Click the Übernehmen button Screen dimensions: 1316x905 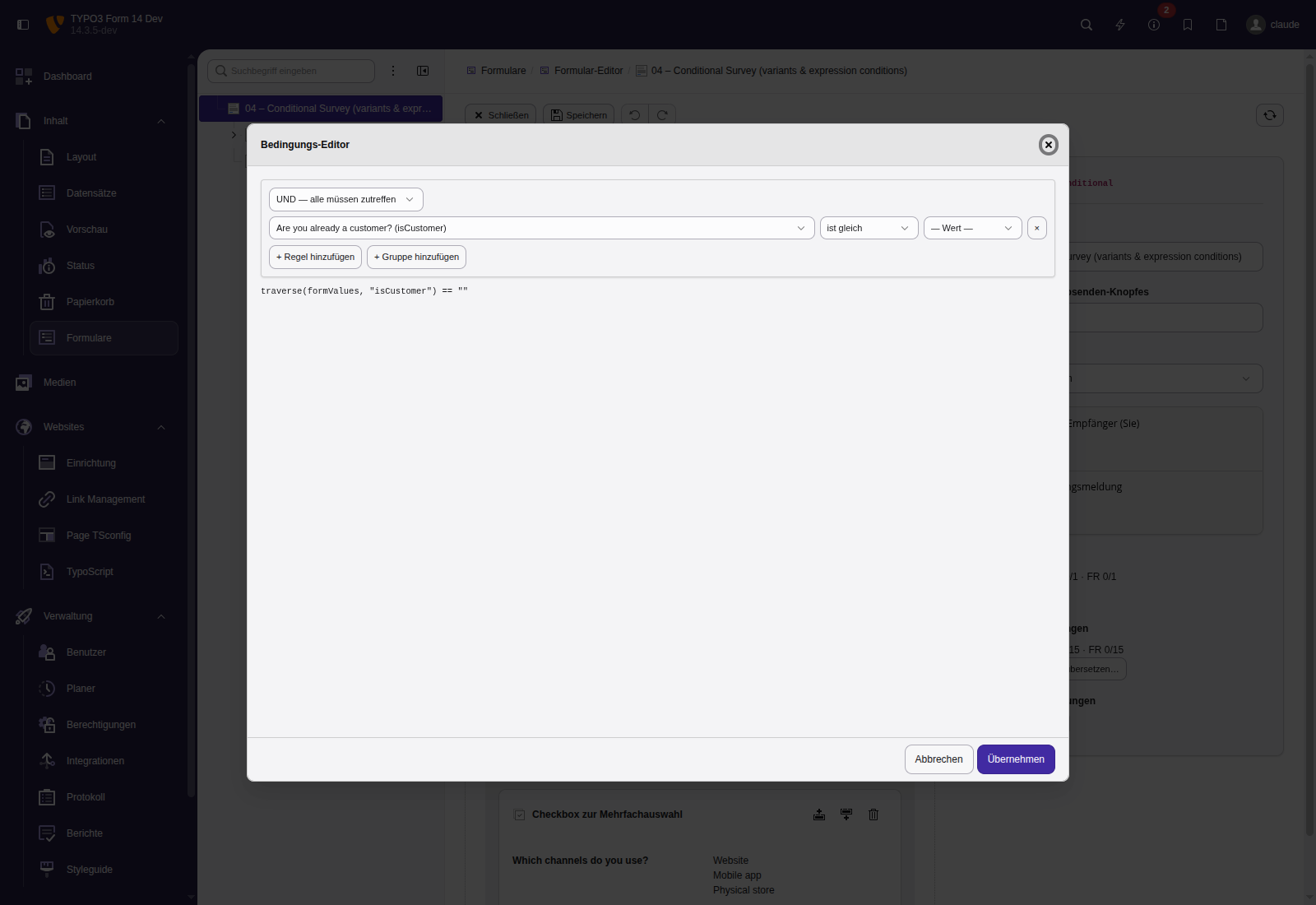[1017, 759]
